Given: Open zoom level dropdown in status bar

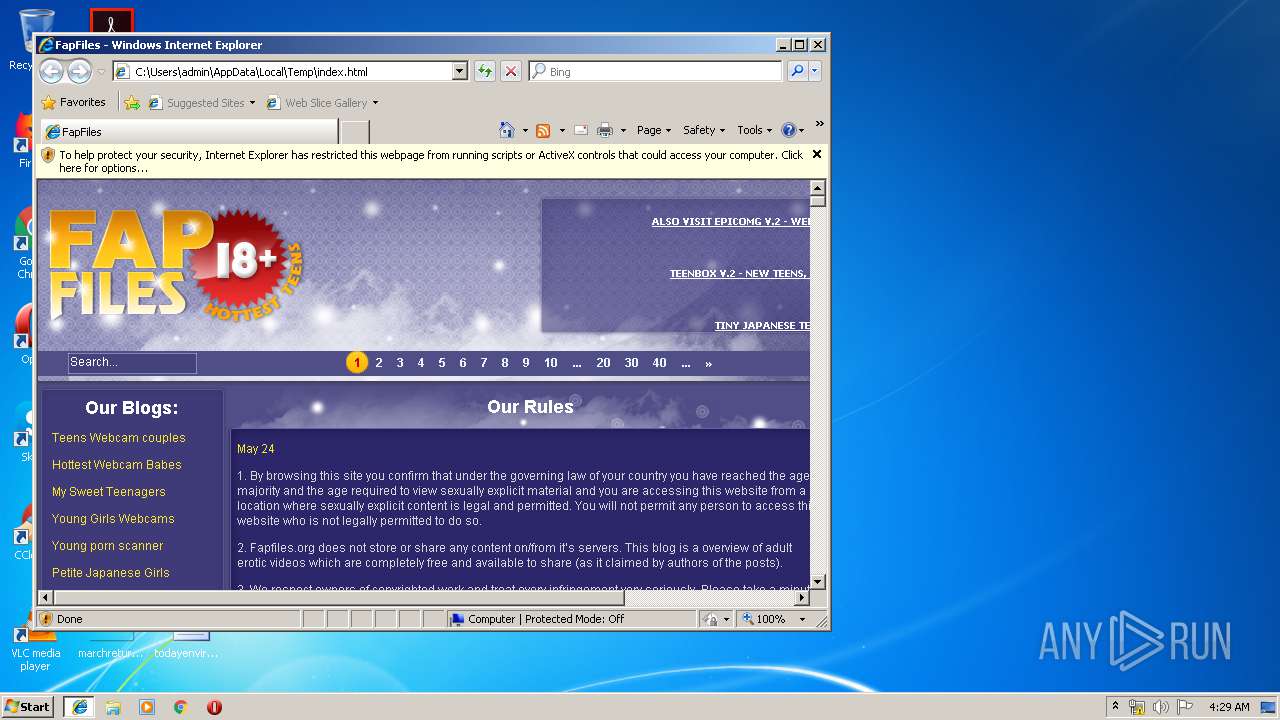Looking at the screenshot, I should click(x=801, y=619).
